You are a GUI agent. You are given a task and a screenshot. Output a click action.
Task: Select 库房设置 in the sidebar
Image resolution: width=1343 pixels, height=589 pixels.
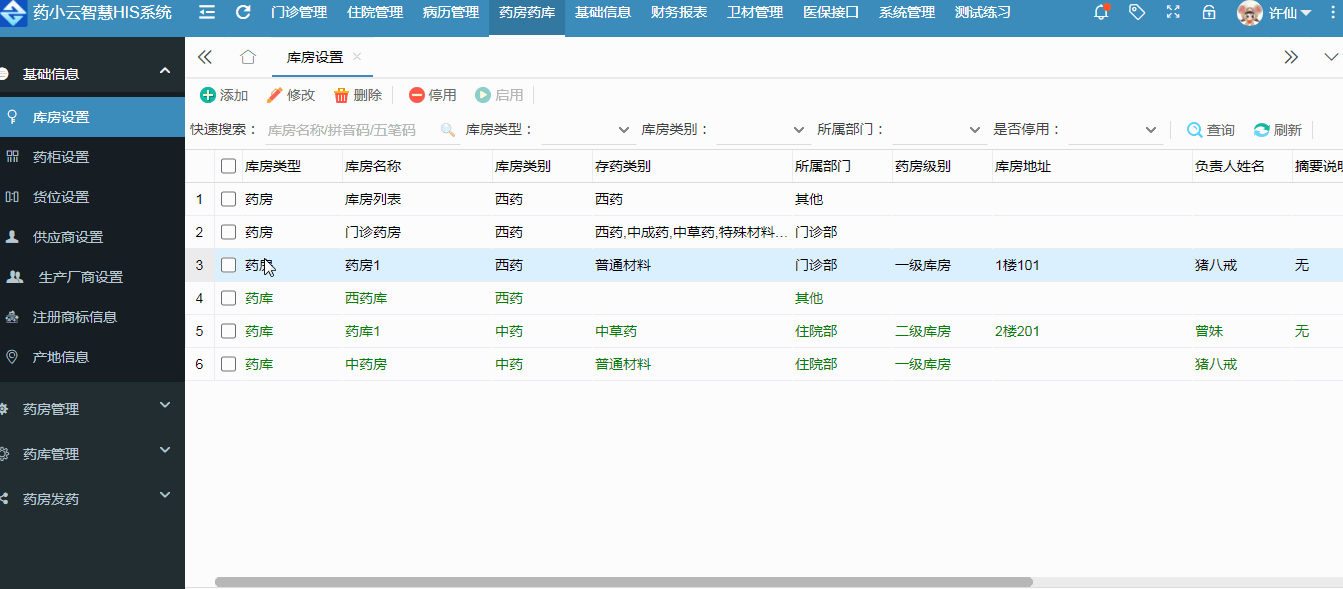[x=92, y=117]
